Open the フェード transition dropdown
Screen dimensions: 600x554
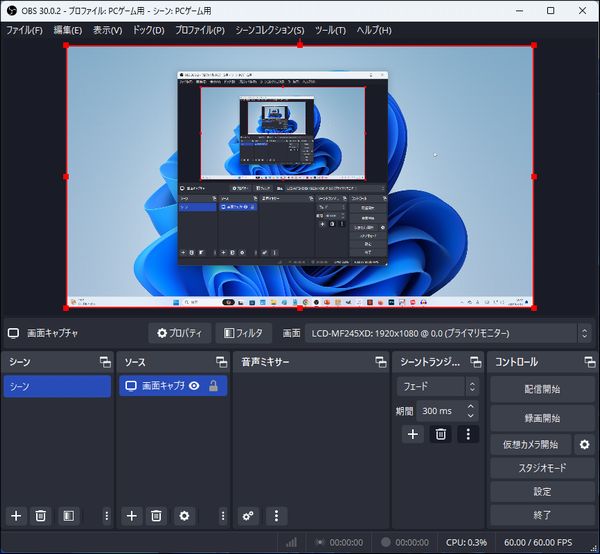[437, 386]
